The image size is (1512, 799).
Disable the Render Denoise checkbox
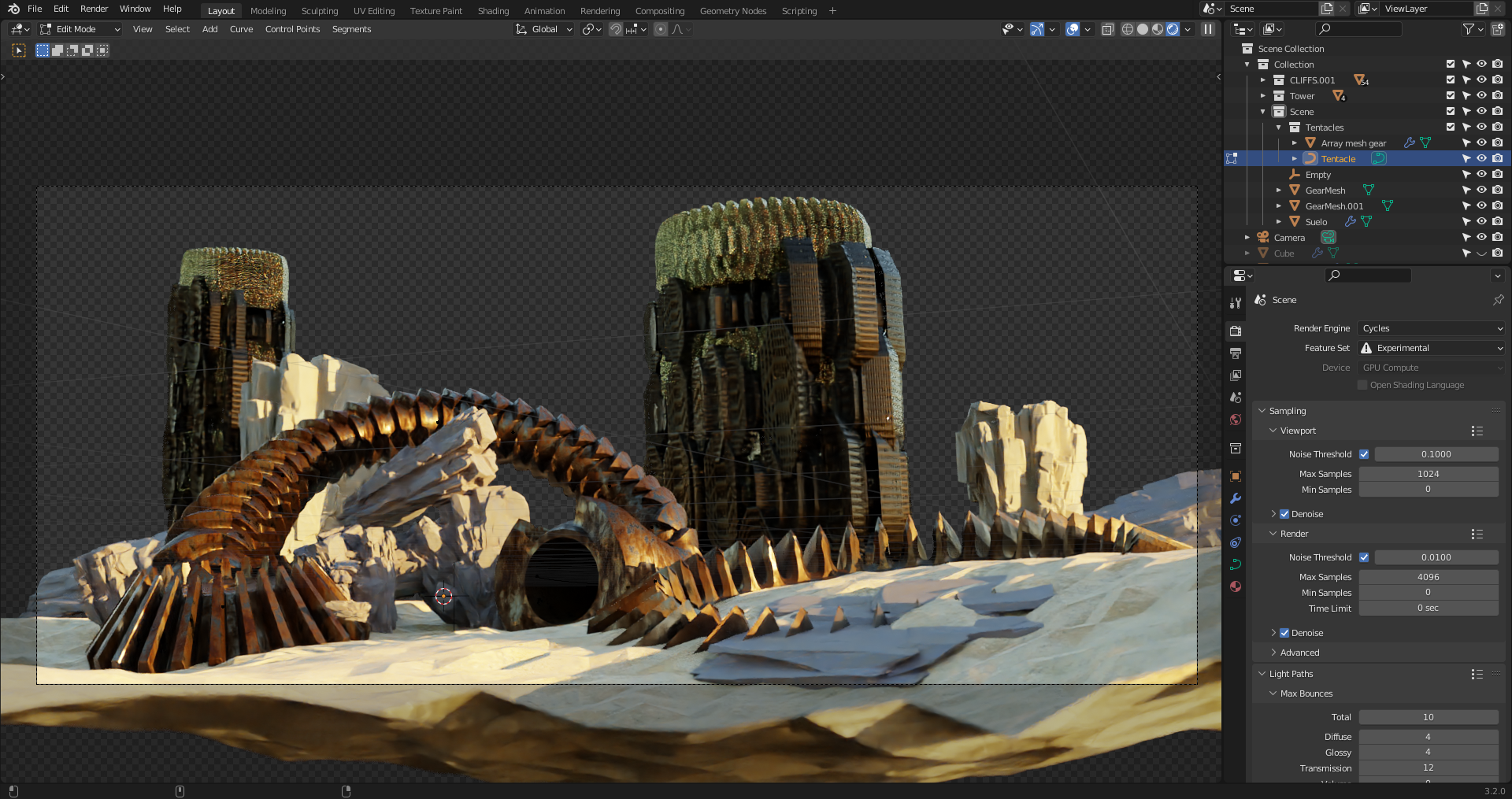(x=1284, y=633)
